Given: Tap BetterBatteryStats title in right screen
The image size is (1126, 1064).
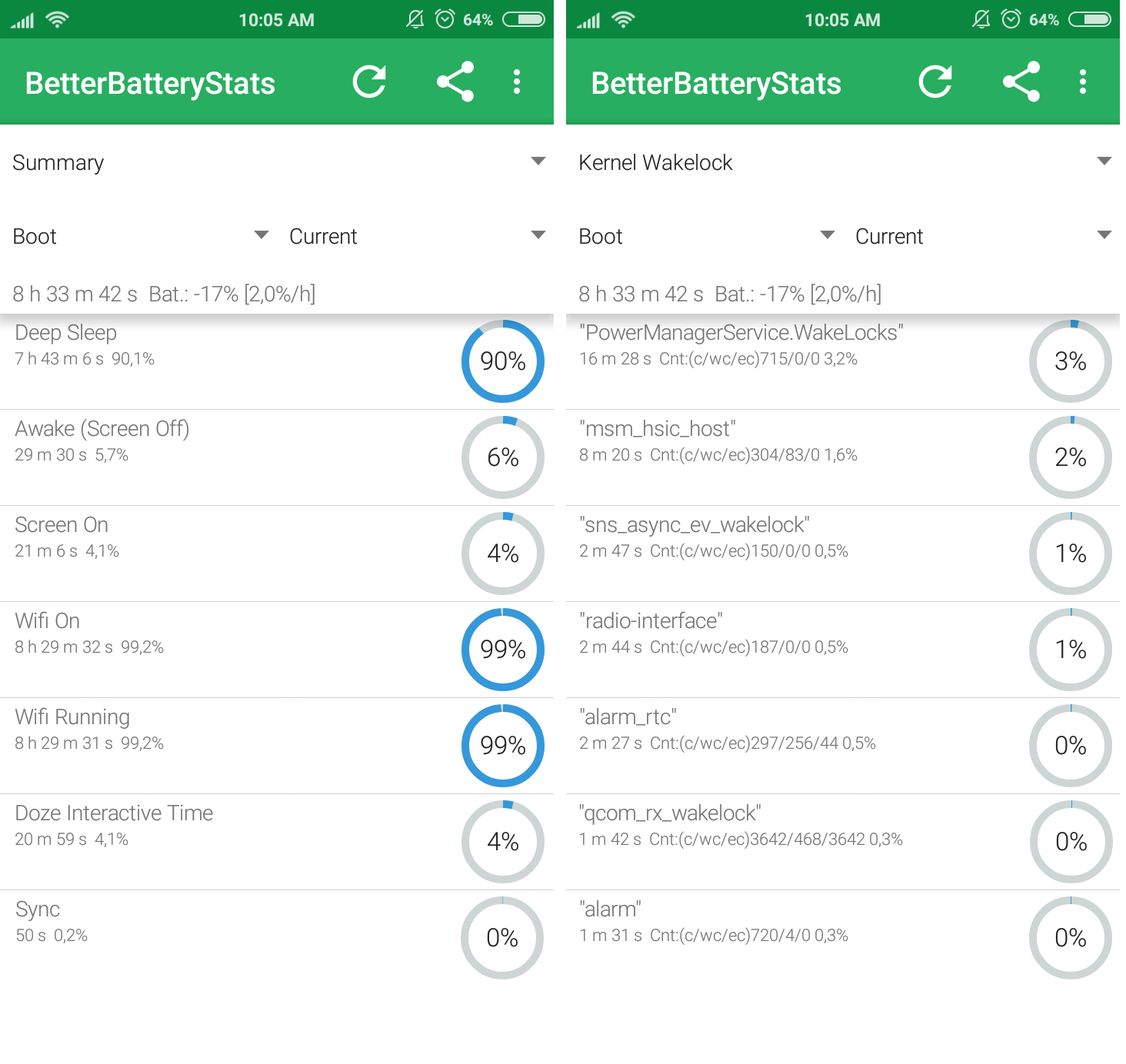Looking at the screenshot, I should [716, 83].
